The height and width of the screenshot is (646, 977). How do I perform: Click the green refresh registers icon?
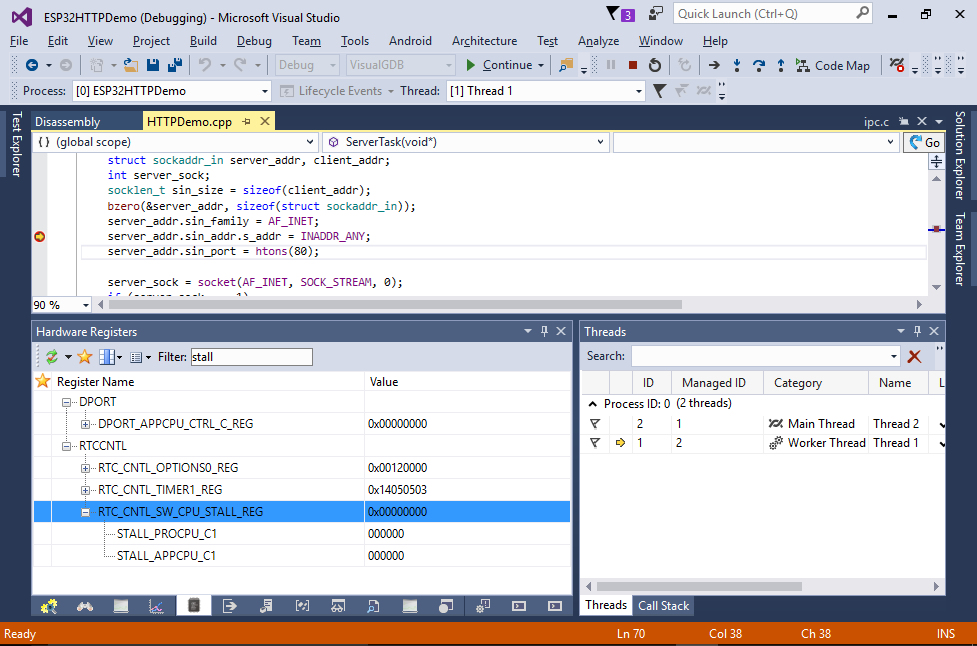[x=52, y=357]
